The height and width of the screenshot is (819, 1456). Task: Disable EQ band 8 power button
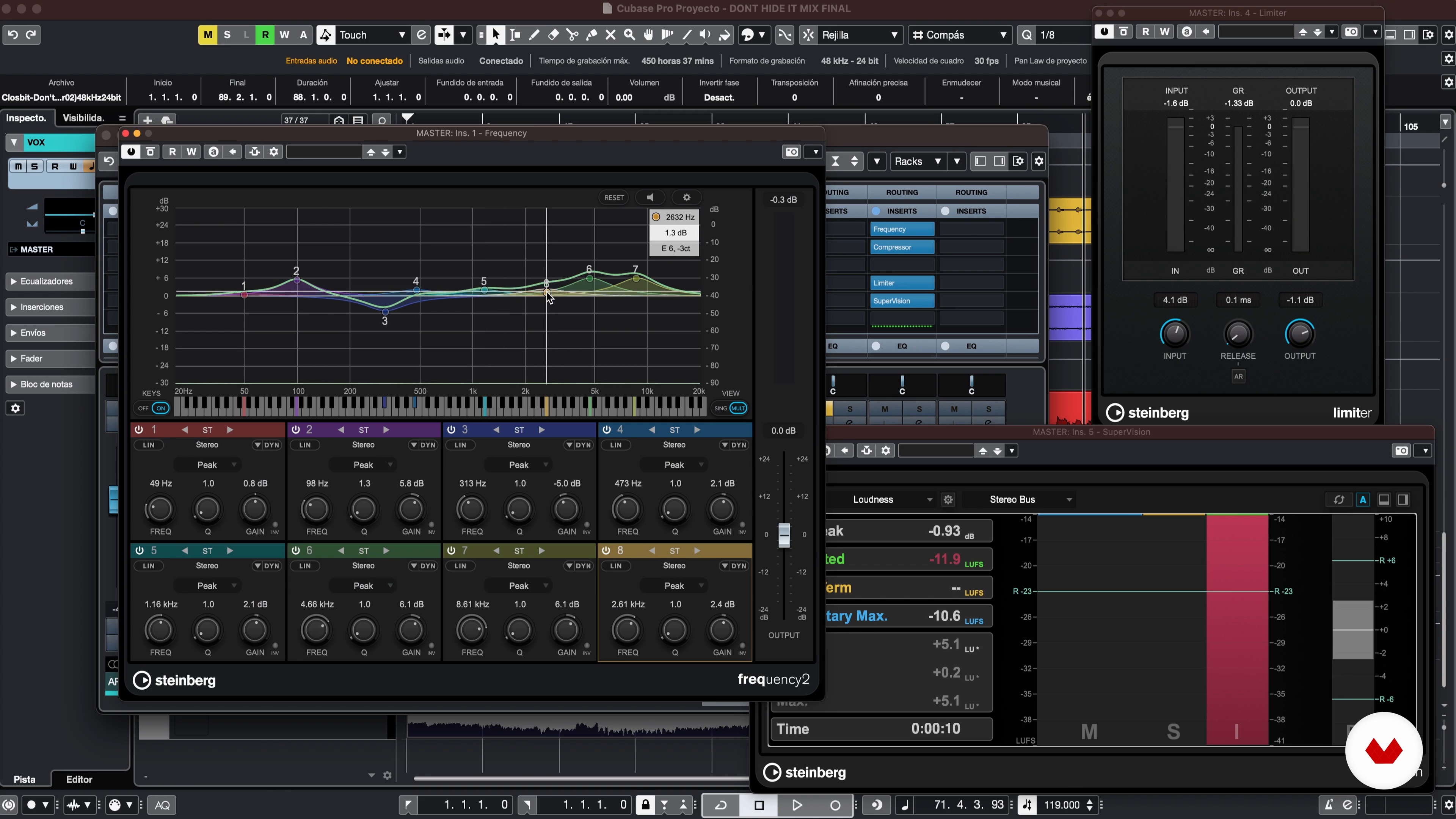click(x=606, y=551)
